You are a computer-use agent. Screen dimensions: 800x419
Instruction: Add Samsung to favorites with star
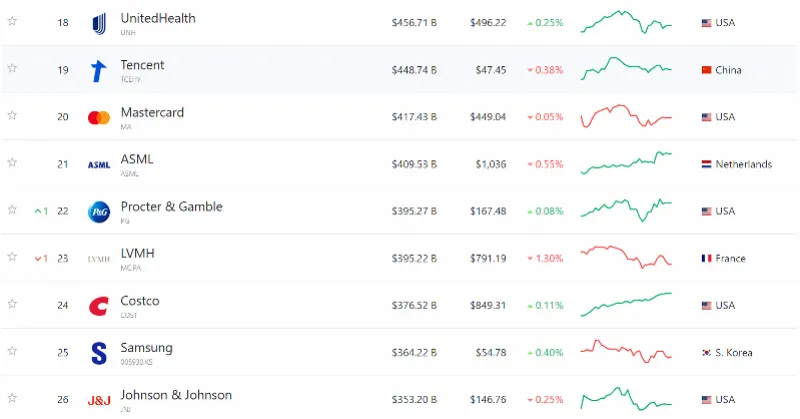click(12, 351)
